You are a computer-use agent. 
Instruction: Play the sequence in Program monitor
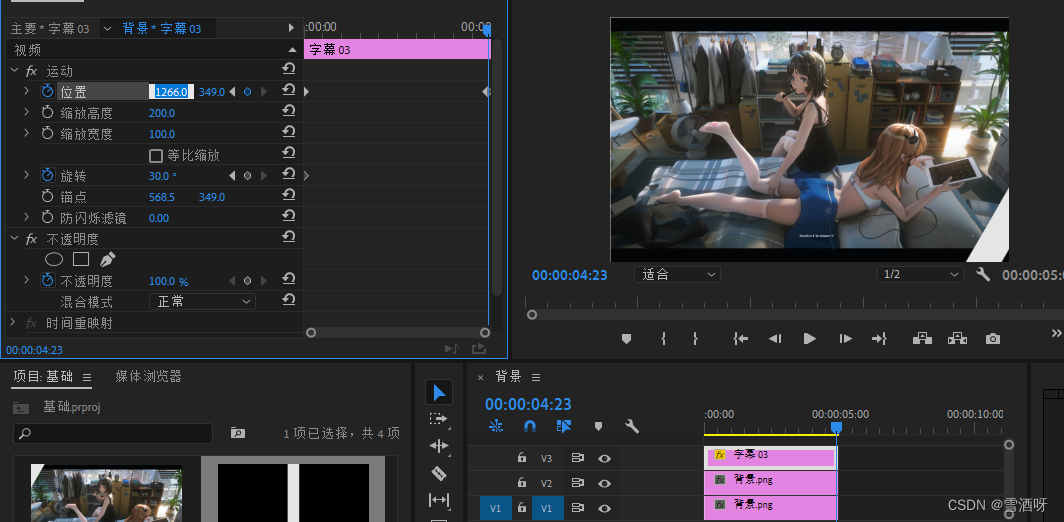click(x=810, y=338)
